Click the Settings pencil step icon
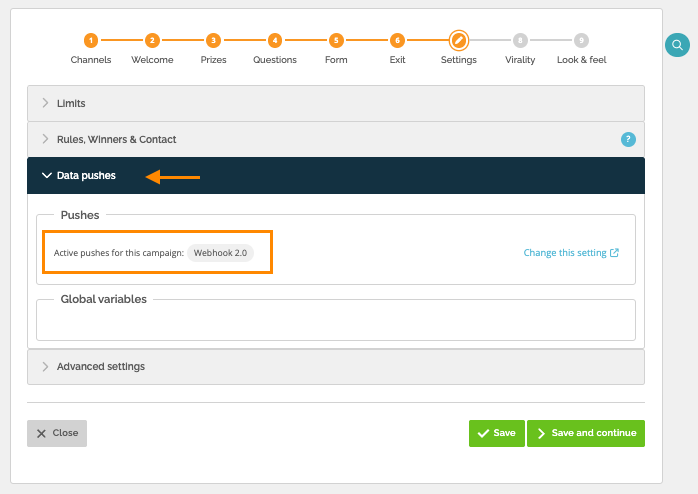The width and height of the screenshot is (698, 494). click(459, 40)
